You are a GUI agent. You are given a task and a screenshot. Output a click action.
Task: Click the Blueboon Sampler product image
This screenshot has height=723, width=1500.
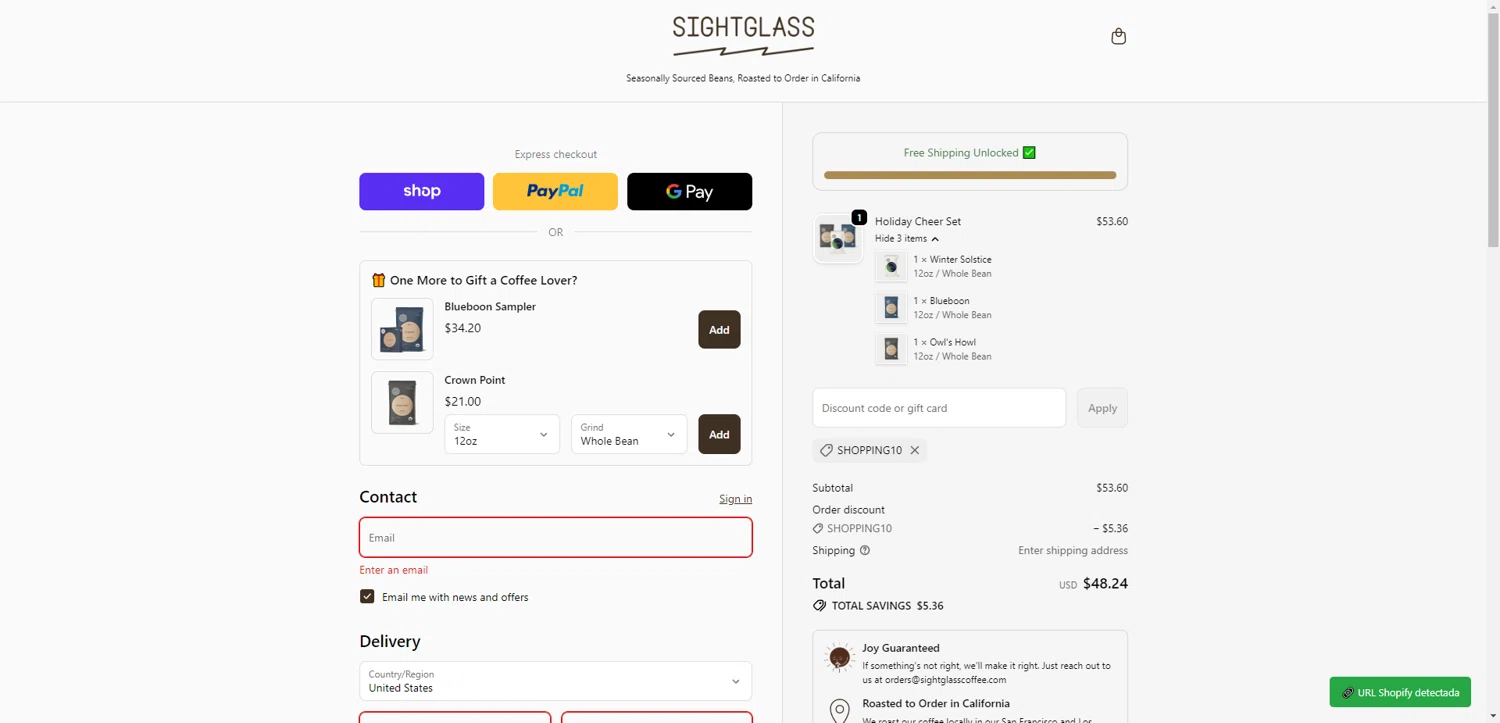coord(402,329)
